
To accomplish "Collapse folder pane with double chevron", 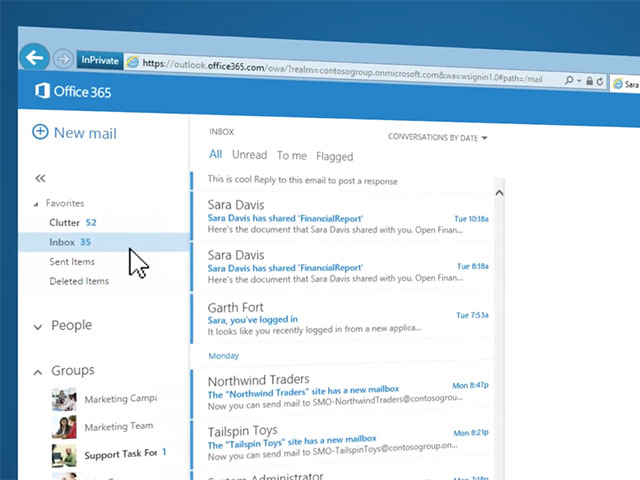I will tap(40, 178).
